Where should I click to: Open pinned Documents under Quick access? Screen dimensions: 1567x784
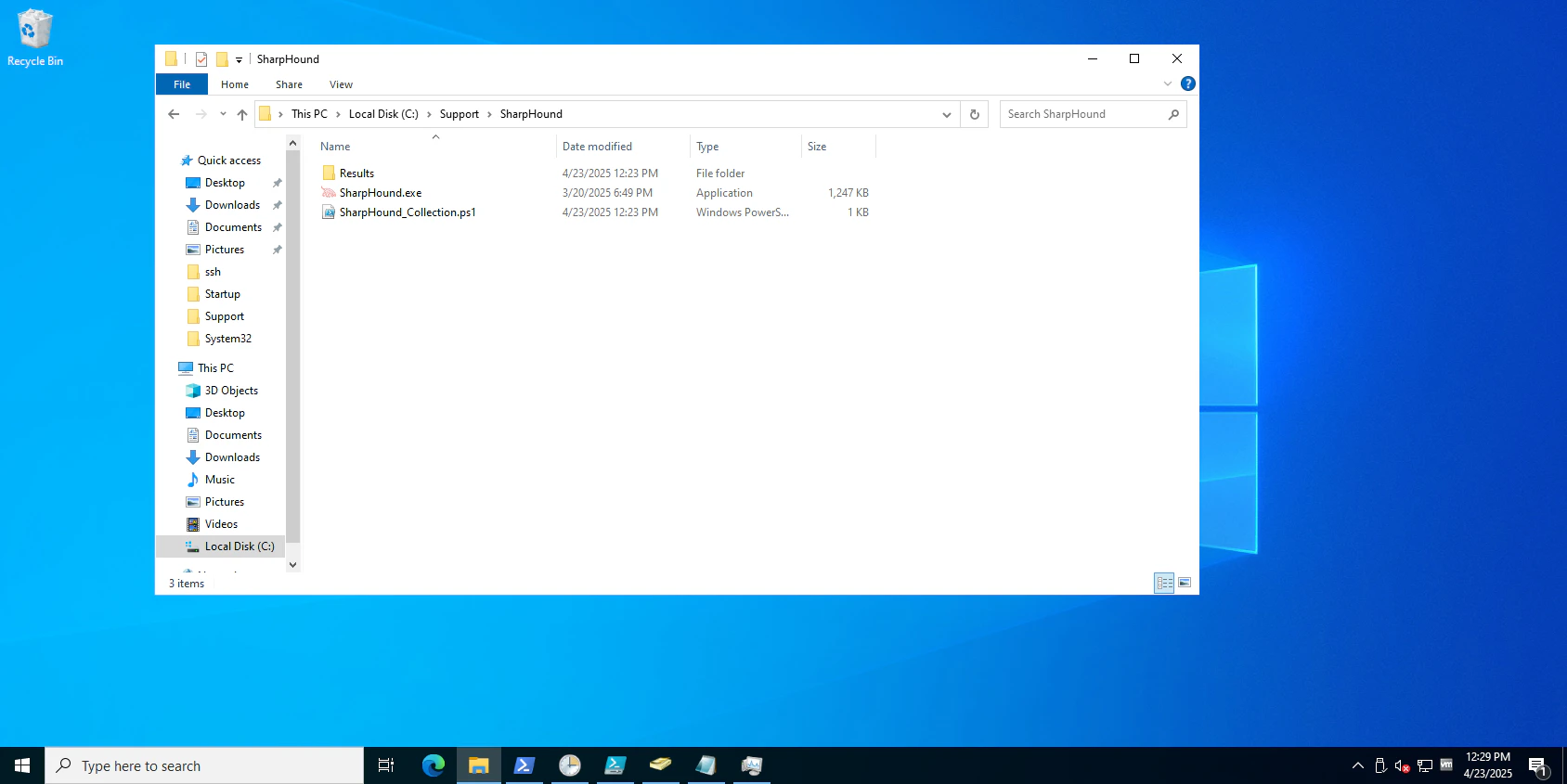(233, 227)
